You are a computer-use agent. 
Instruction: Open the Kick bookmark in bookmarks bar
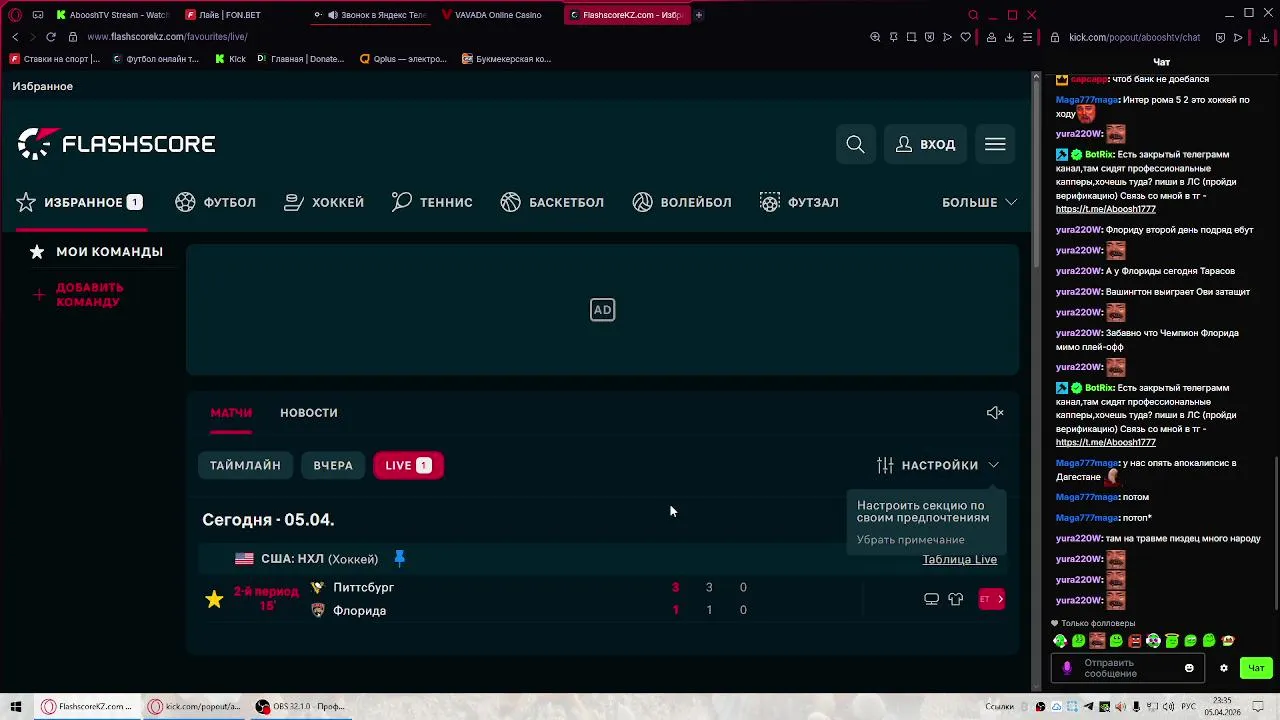point(231,59)
